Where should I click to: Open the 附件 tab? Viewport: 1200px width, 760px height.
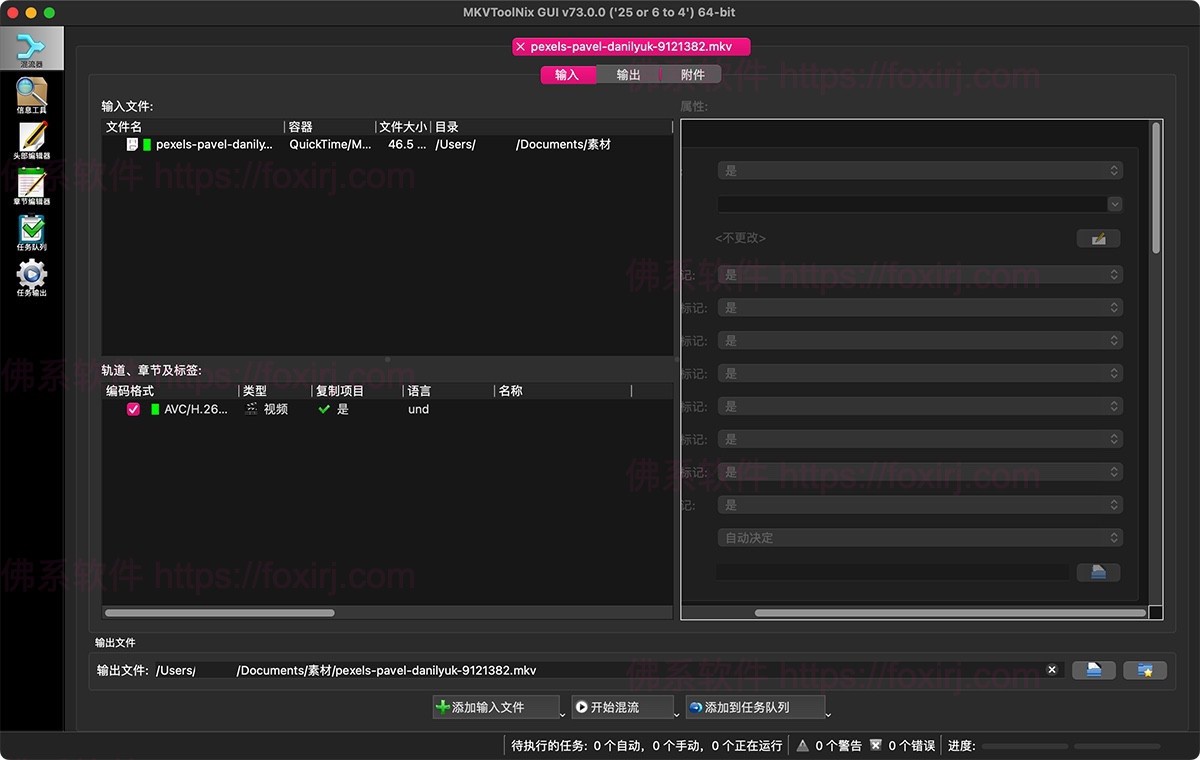point(693,74)
